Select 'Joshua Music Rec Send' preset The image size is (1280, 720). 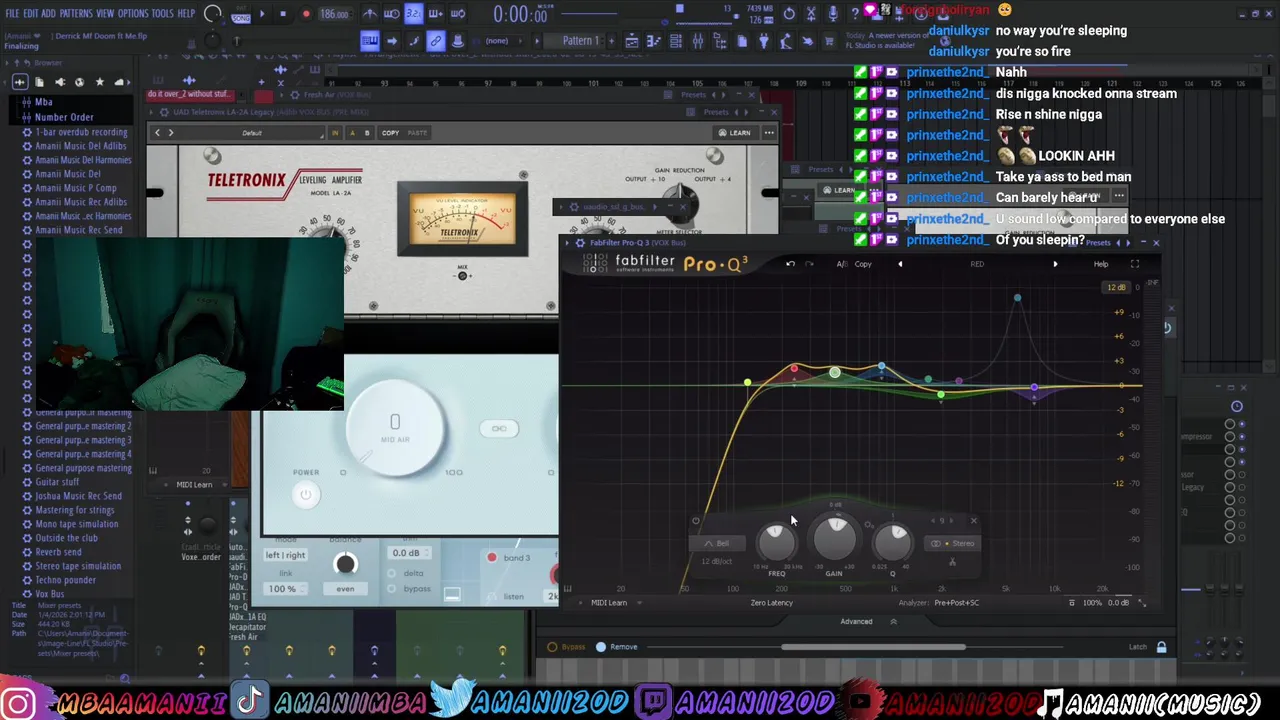tap(78, 496)
